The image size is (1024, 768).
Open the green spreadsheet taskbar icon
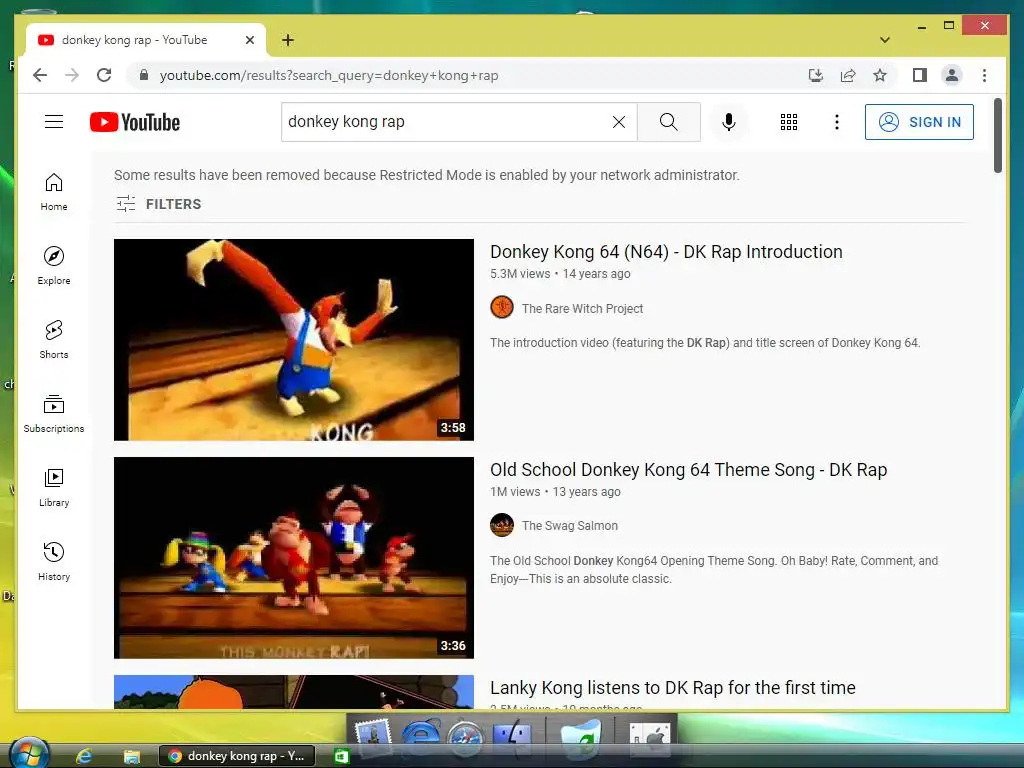coord(341,756)
